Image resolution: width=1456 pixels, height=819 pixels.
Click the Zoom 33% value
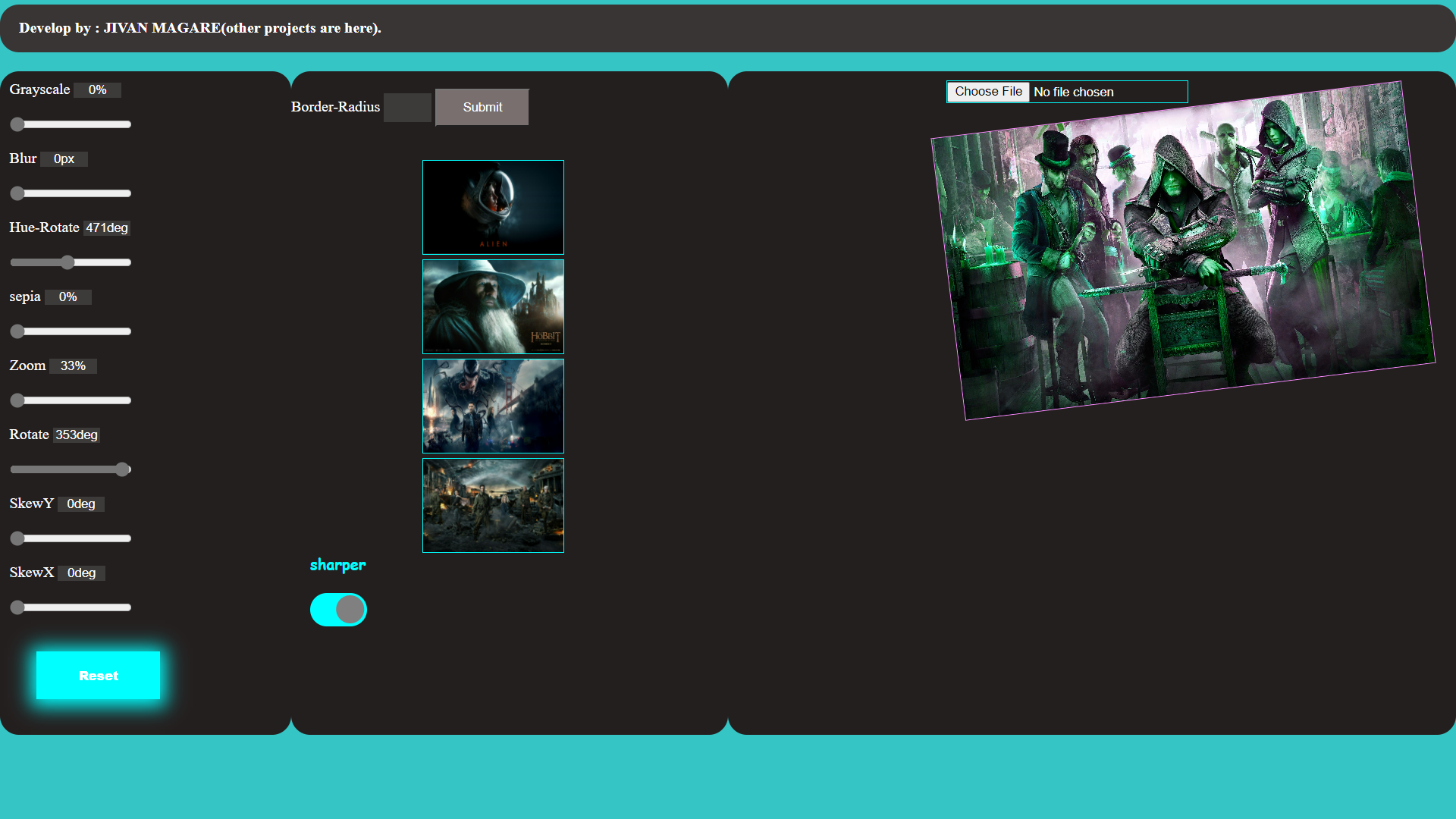pyautogui.click(x=73, y=366)
